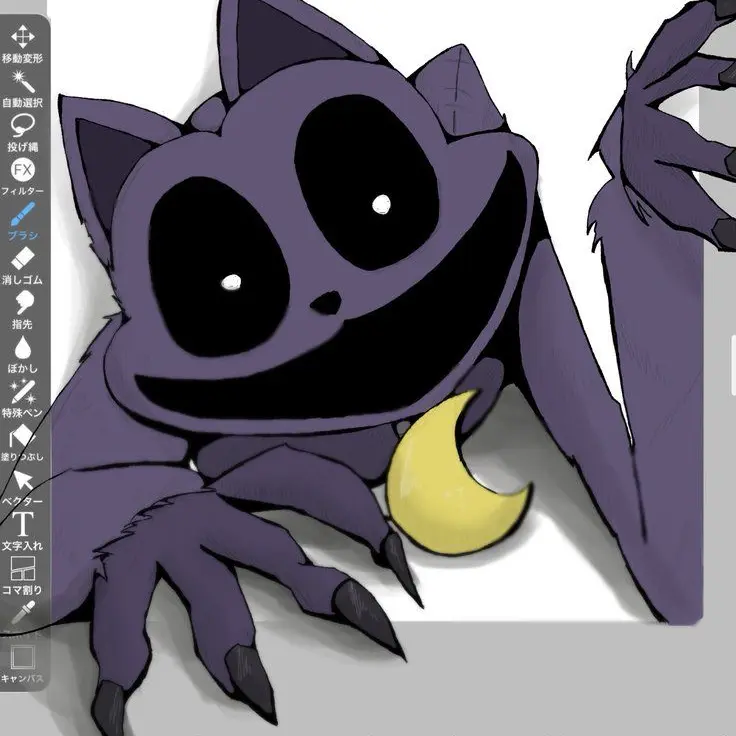736x736 pixels.
Task: Pick the ベクター vector tool
Action: click(22, 483)
